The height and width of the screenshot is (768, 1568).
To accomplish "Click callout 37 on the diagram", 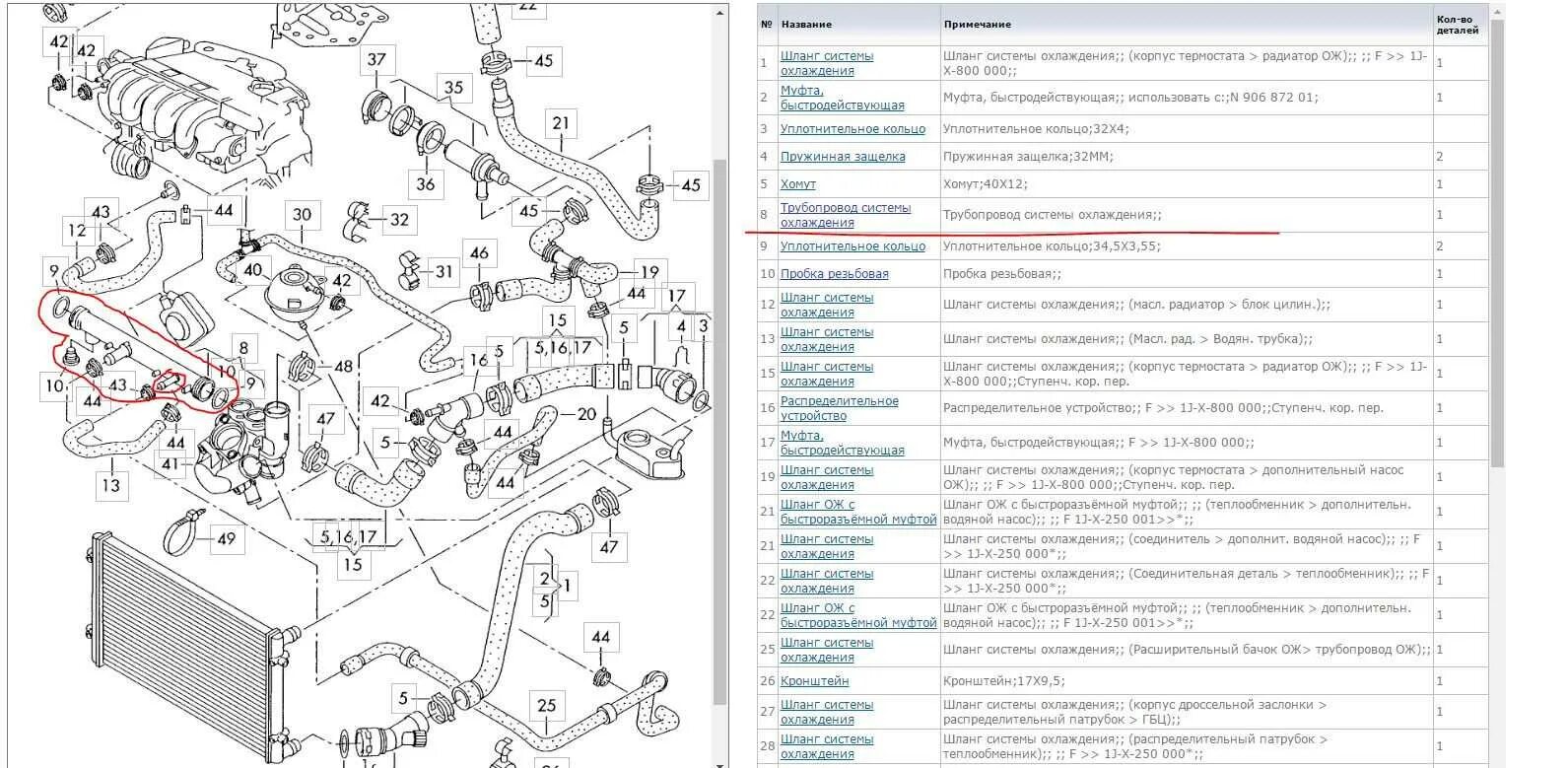I will 376,59.
